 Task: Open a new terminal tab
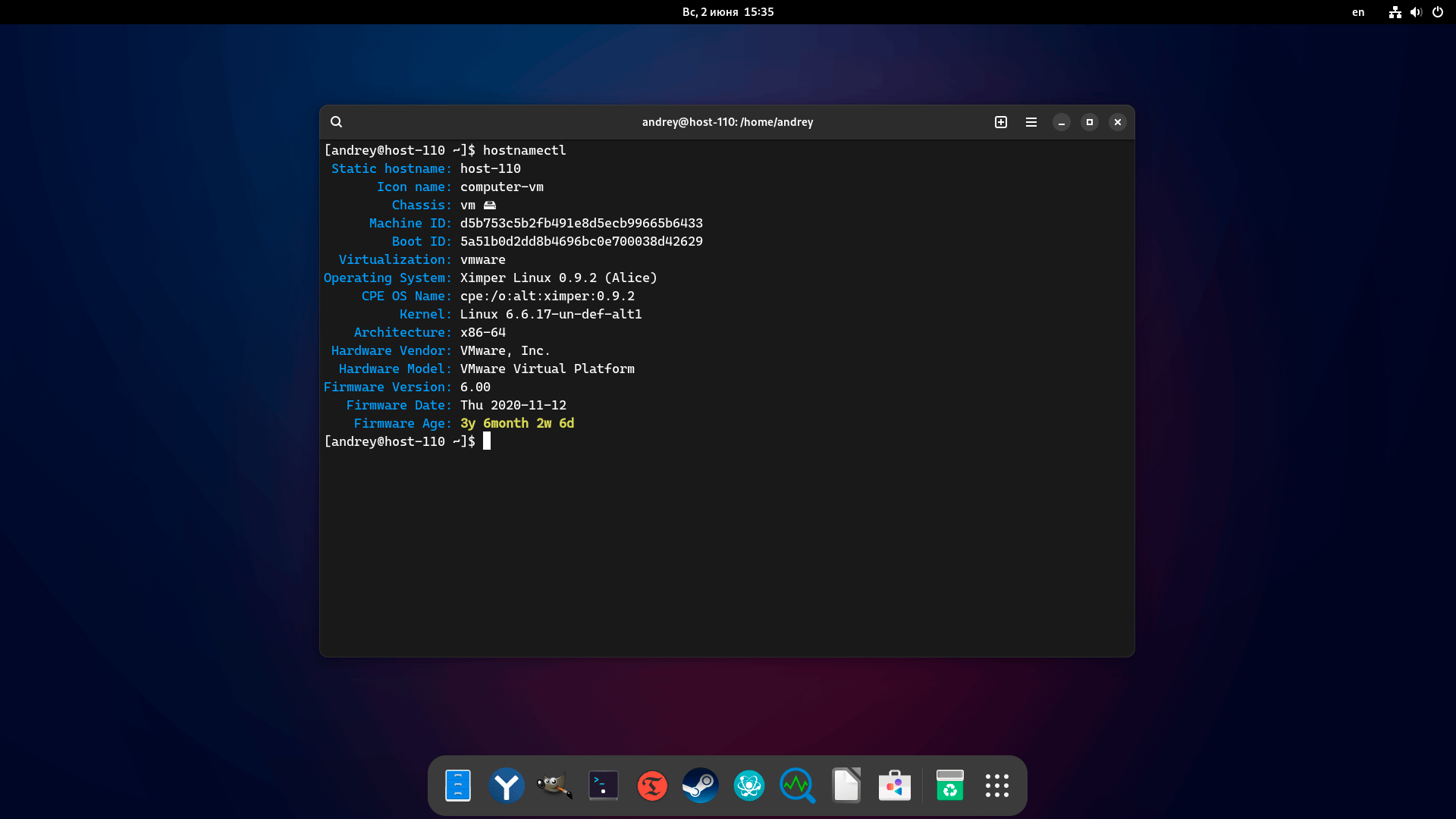[1001, 122]
